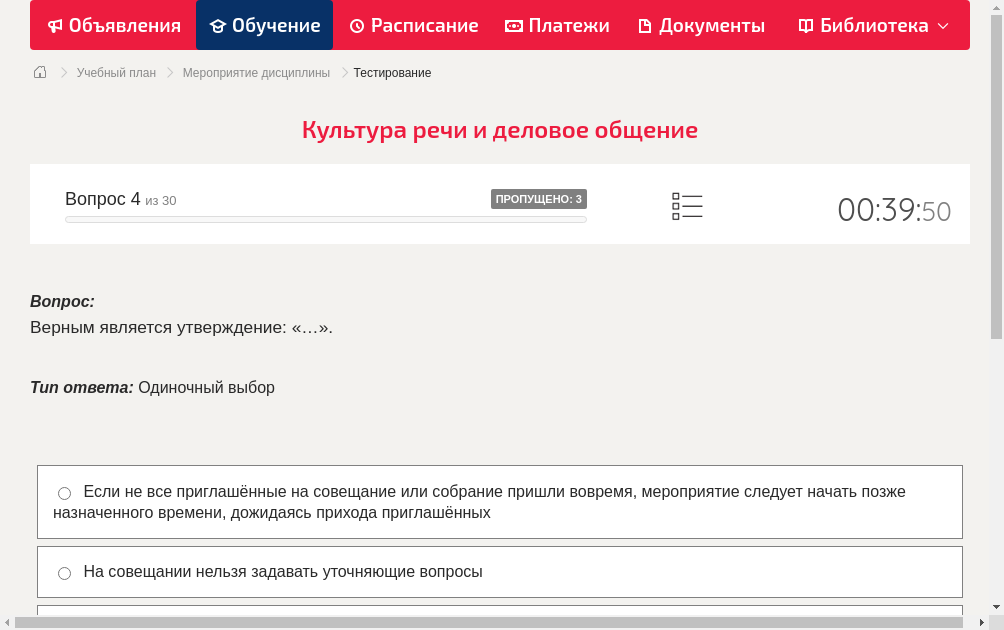Open the question navigator list icon
Image resolution: width=1004 pixels, height=630 pixels.
coord(687,206)
